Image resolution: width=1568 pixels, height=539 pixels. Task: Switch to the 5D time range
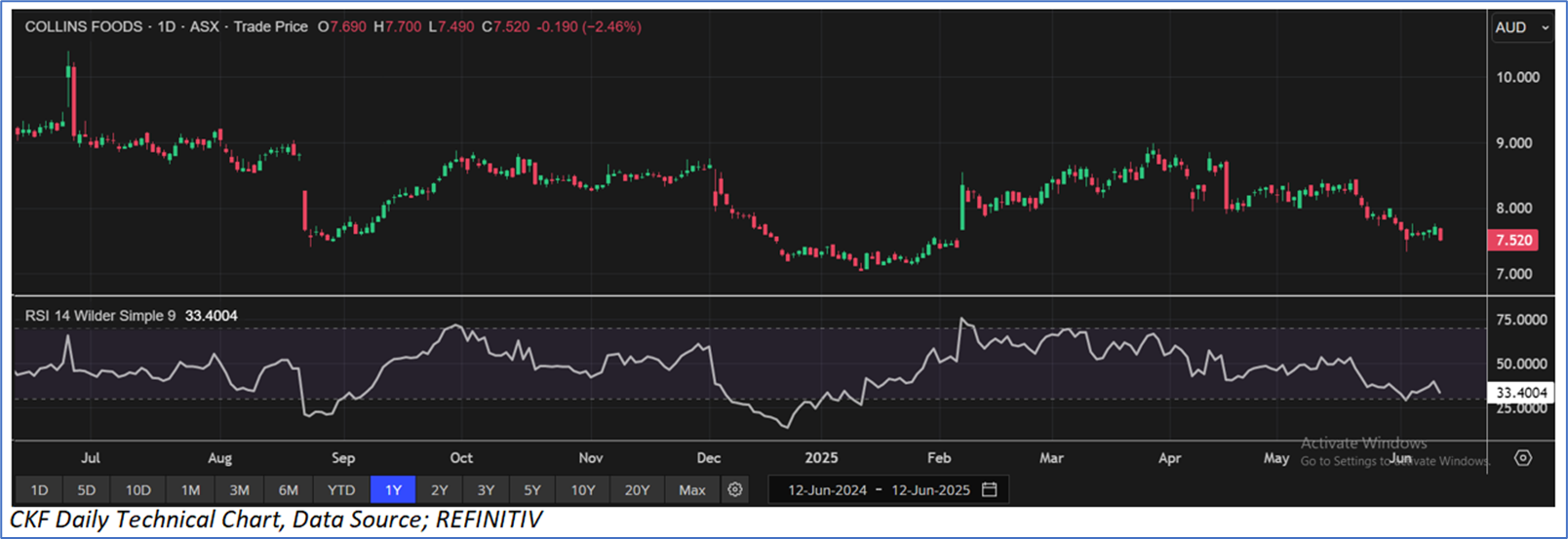point(87,489)
